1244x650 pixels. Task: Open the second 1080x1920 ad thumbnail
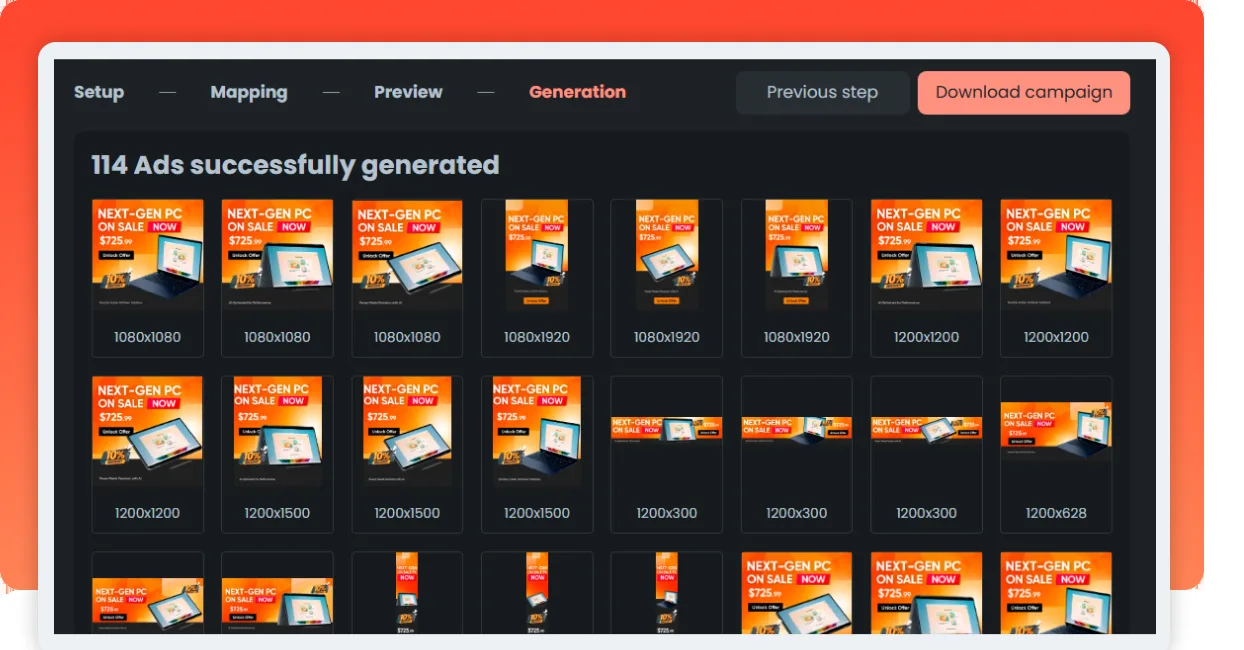[667, 278]
